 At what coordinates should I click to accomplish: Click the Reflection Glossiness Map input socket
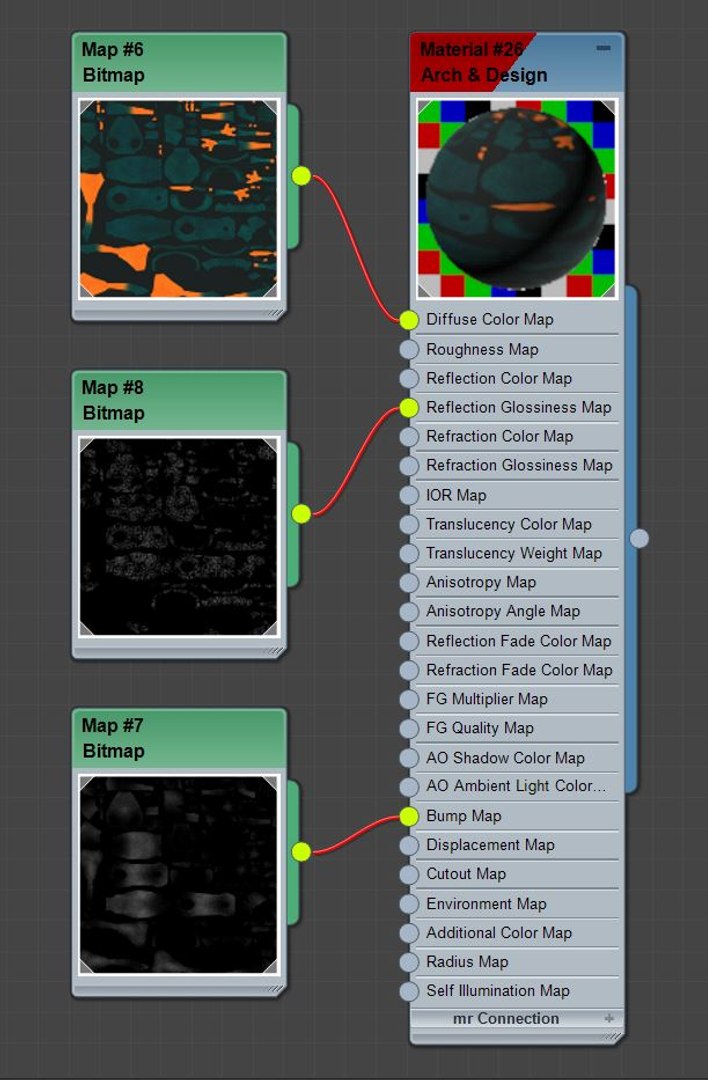pyautogui.click(x=408, y=407)
